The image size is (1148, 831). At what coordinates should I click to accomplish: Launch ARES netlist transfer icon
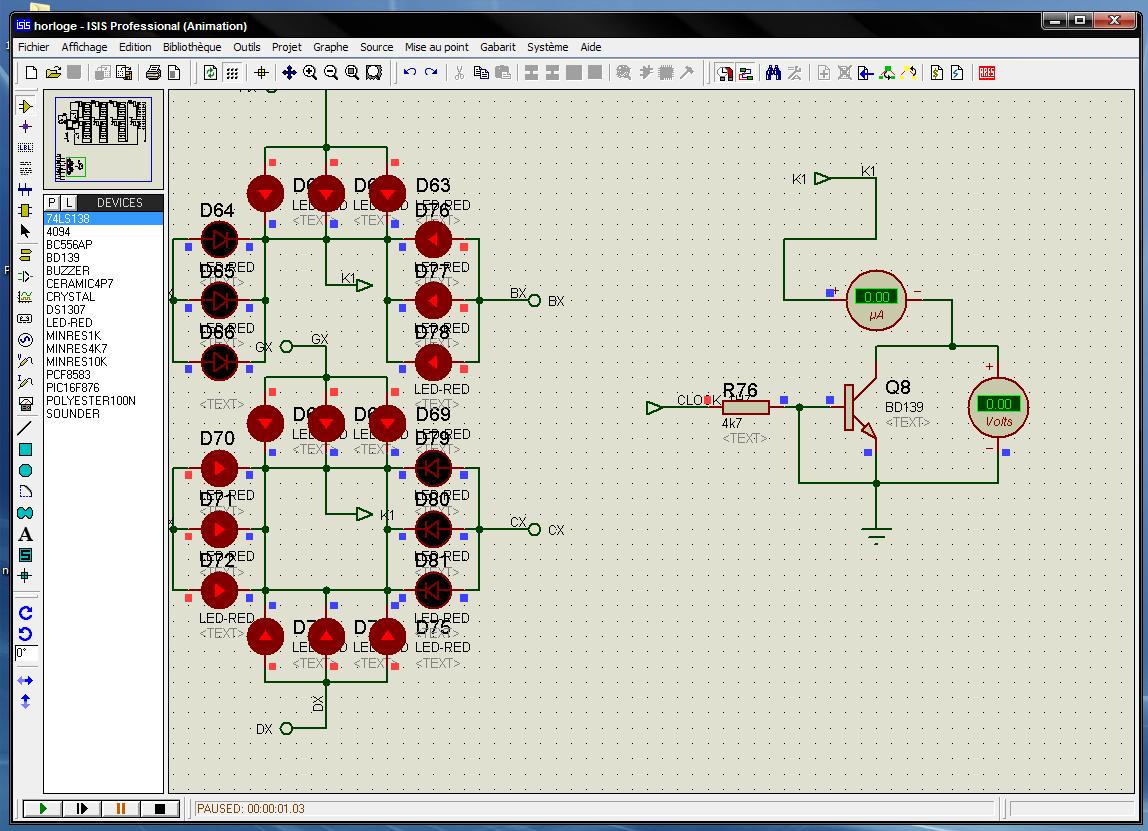pos(987,72)
